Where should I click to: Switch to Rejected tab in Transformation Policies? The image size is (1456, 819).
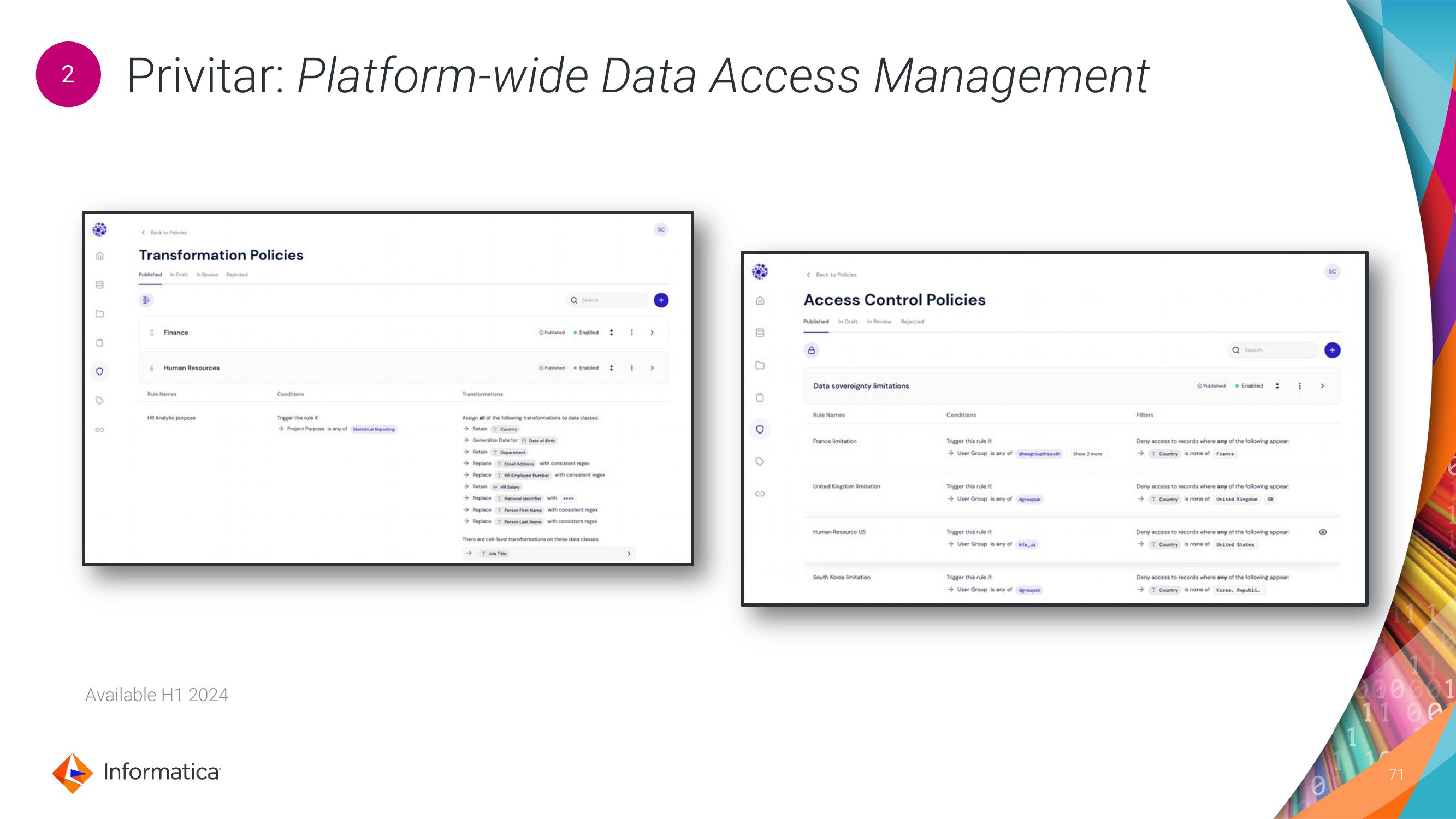[x=238, y=275]
